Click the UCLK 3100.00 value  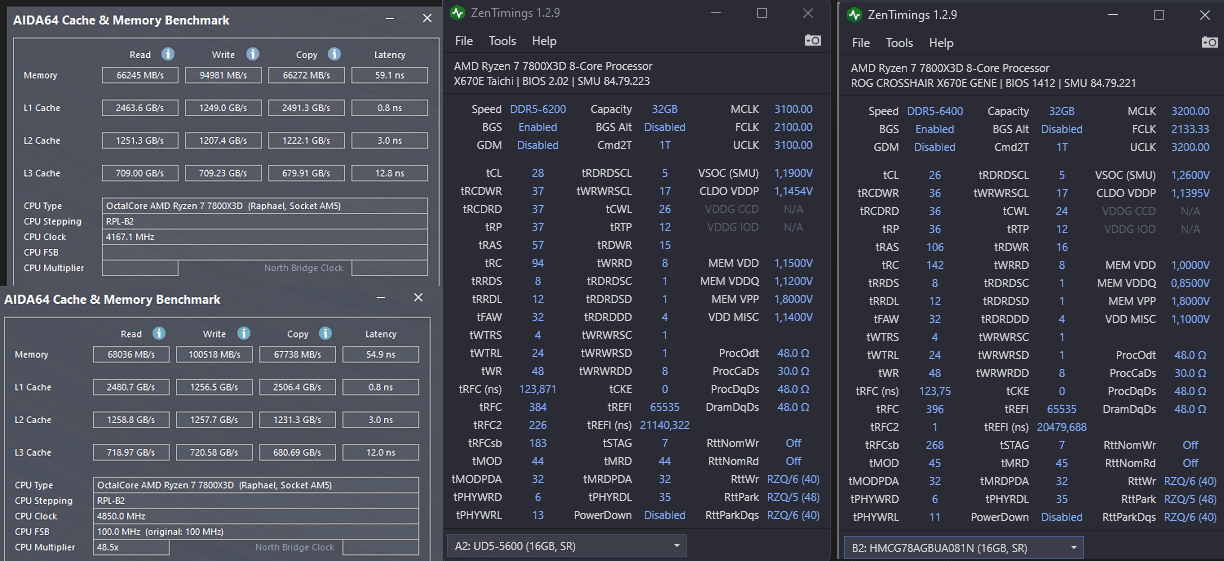point(793,145)
